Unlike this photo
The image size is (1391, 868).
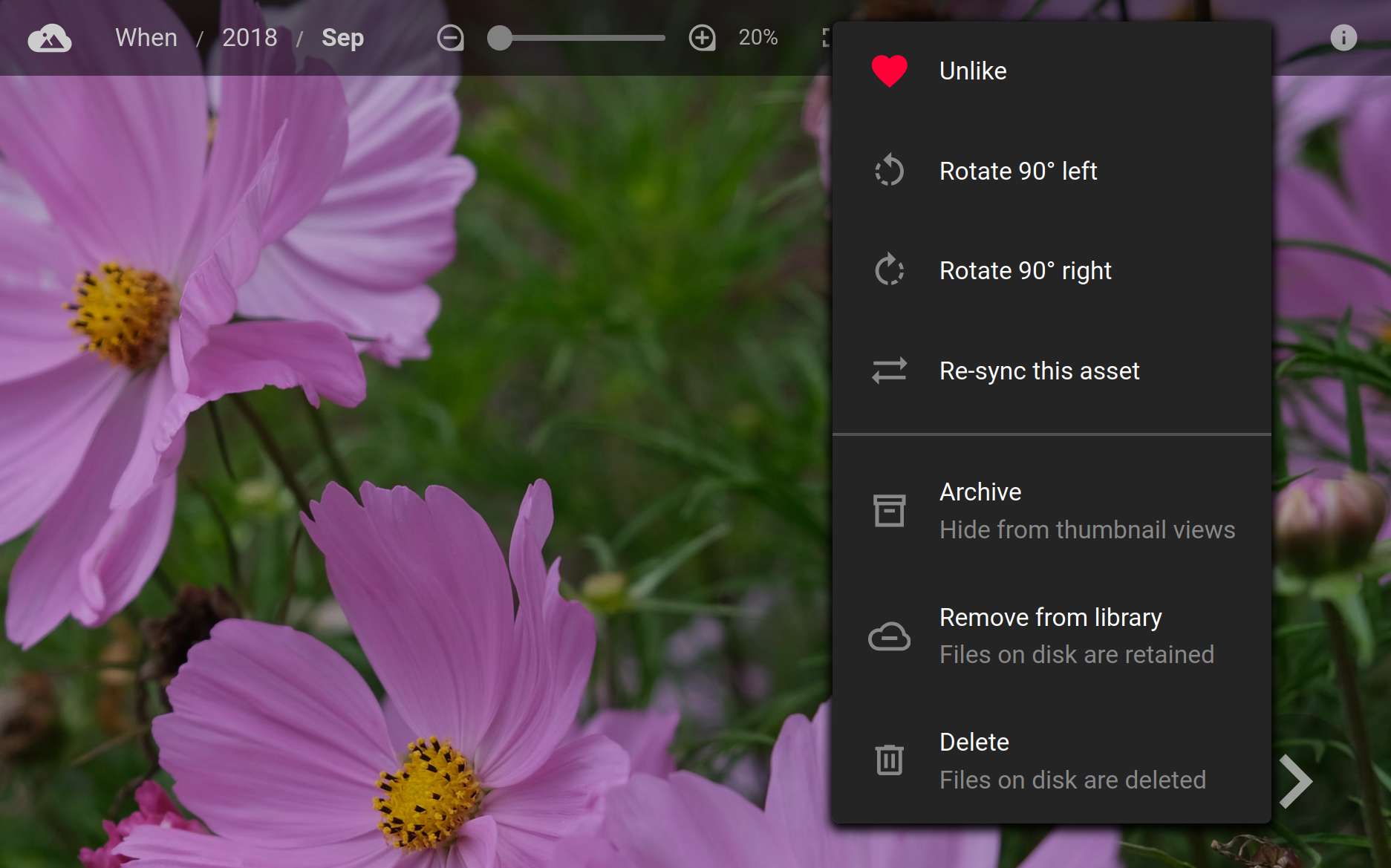point(1052,71)
